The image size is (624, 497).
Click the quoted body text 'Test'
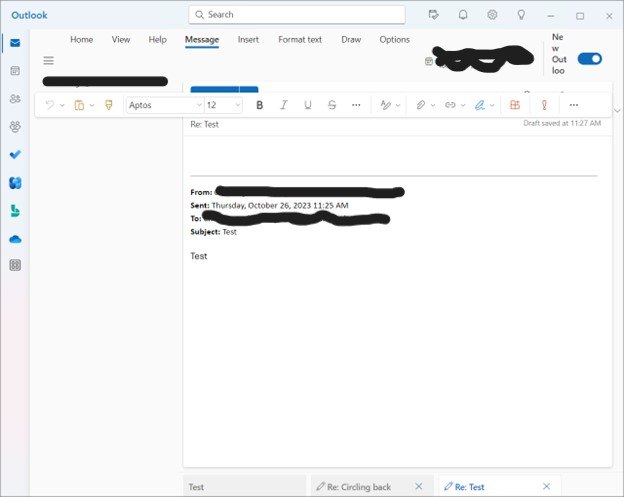[x=199, y=256]
